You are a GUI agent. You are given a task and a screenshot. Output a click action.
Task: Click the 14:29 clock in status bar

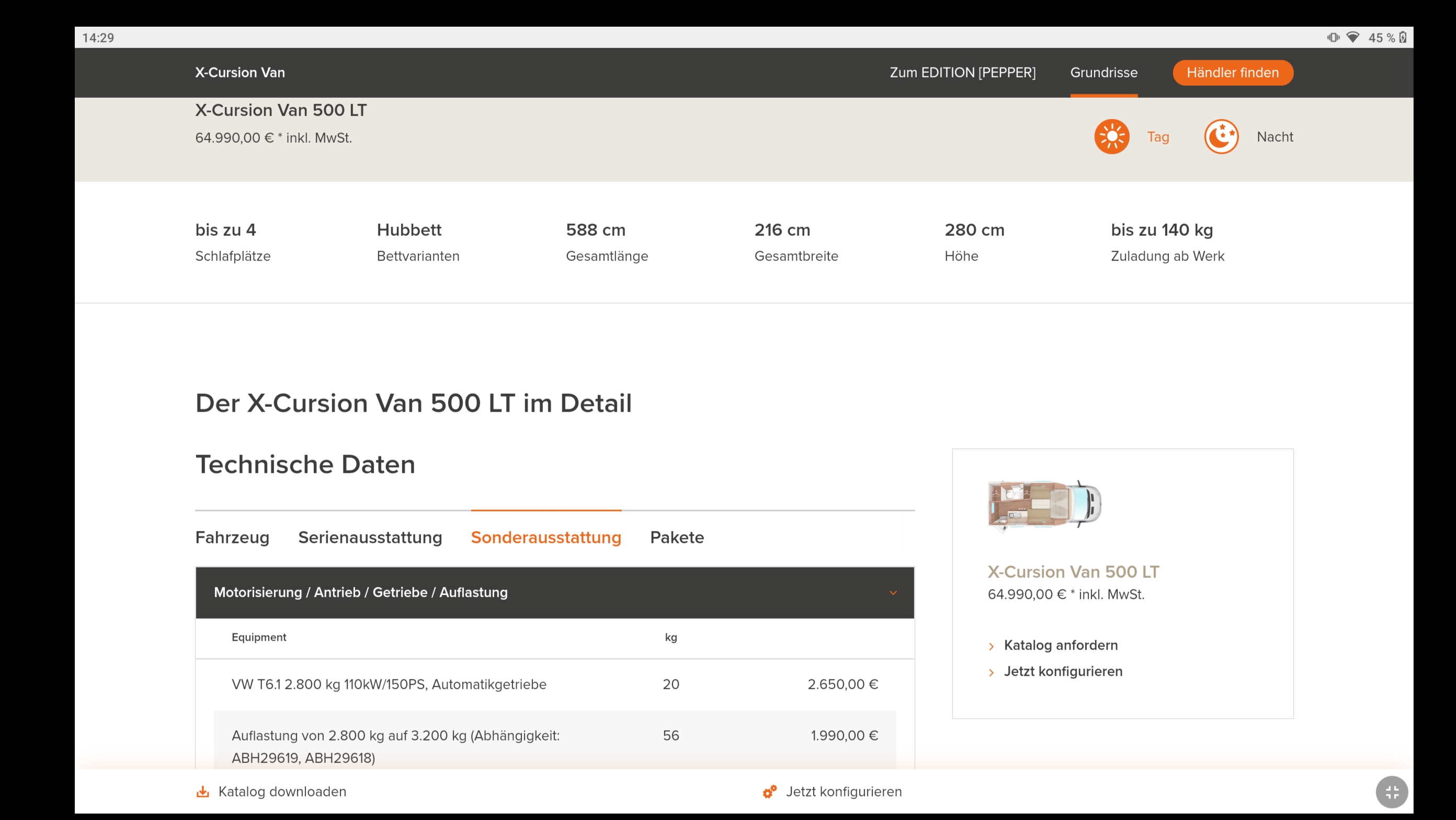pos(98,38)
